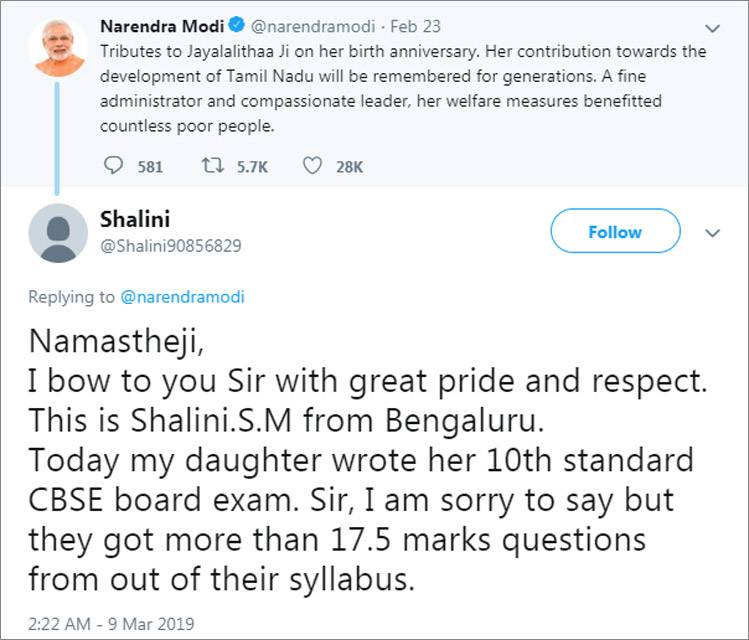The width and height of the screenshot is (749, 640).
Task: Retweet Narendra Modi's tribute tweet
Action: point(215,166)
